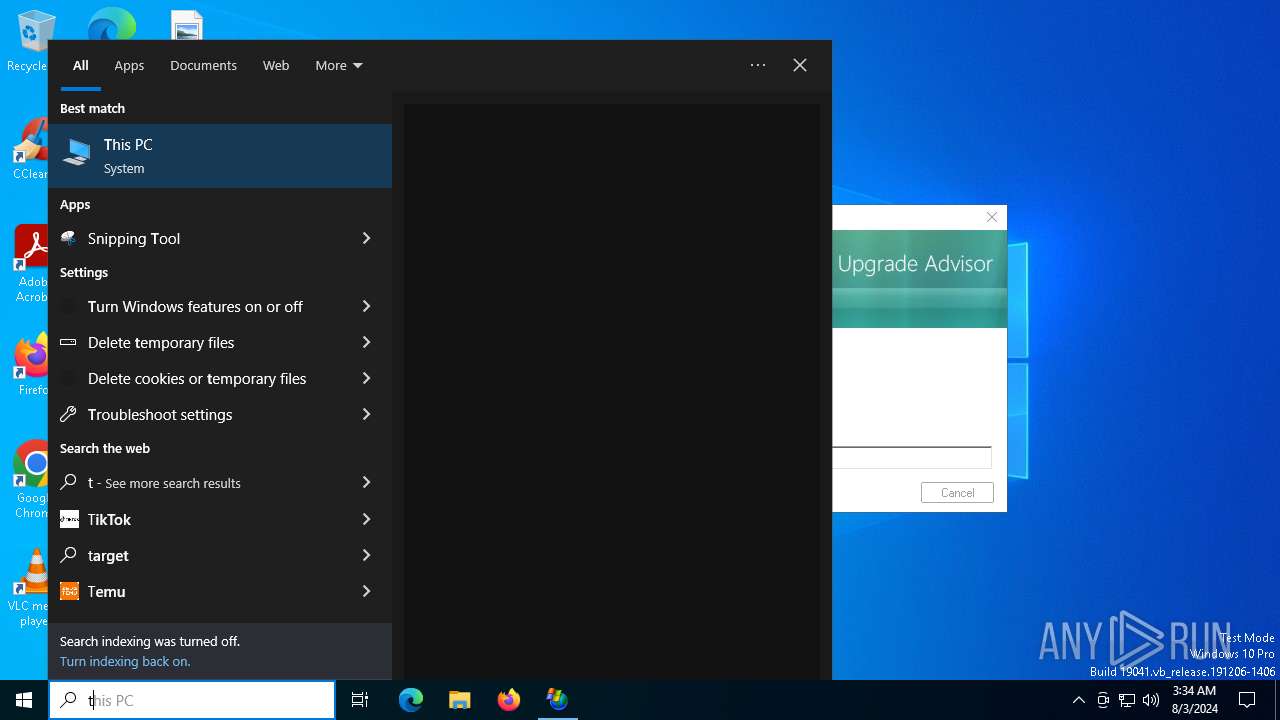Click the Snipping Tool app icon
The image size is (1280, 720).
(x=69, y=238)
